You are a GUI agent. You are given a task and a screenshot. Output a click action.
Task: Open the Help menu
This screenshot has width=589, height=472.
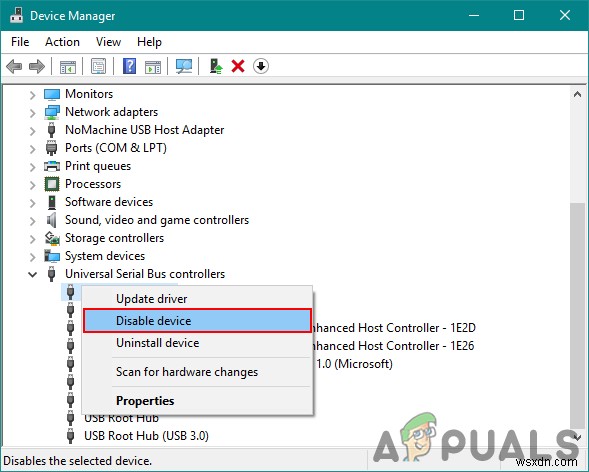click(x=149, y=42)
